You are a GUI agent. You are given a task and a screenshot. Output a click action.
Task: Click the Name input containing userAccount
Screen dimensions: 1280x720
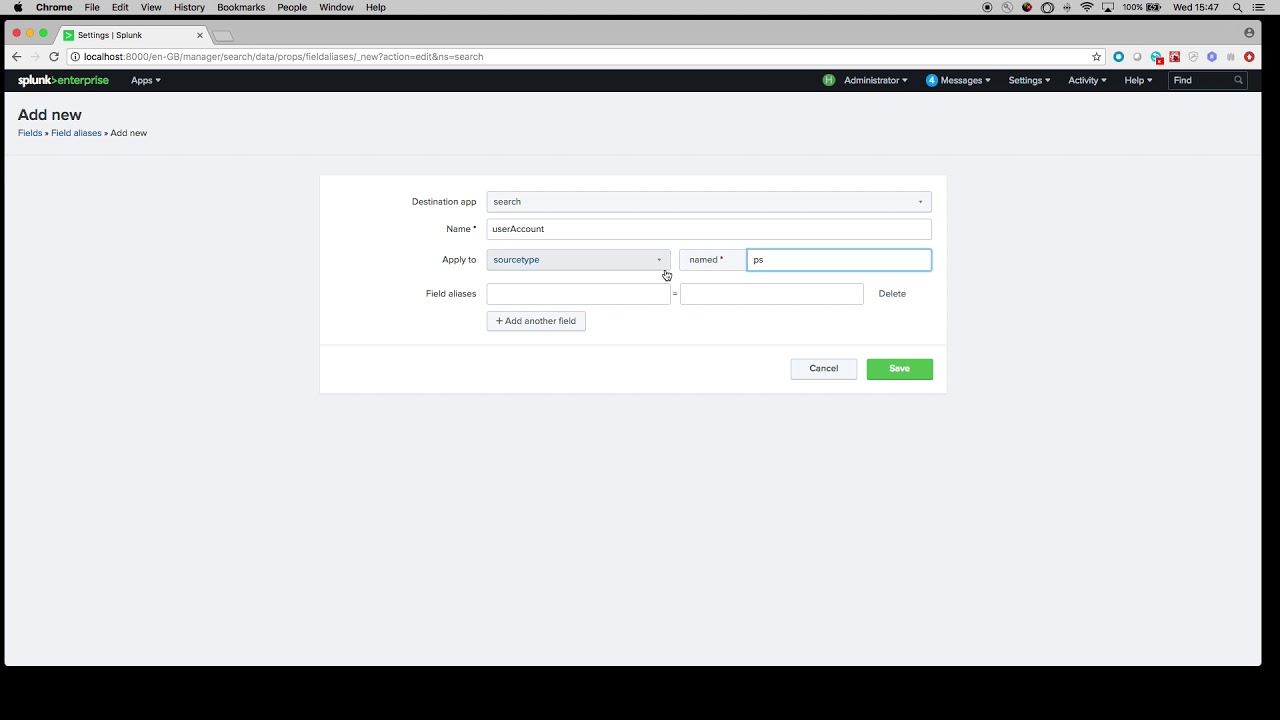tap(709, 229)
